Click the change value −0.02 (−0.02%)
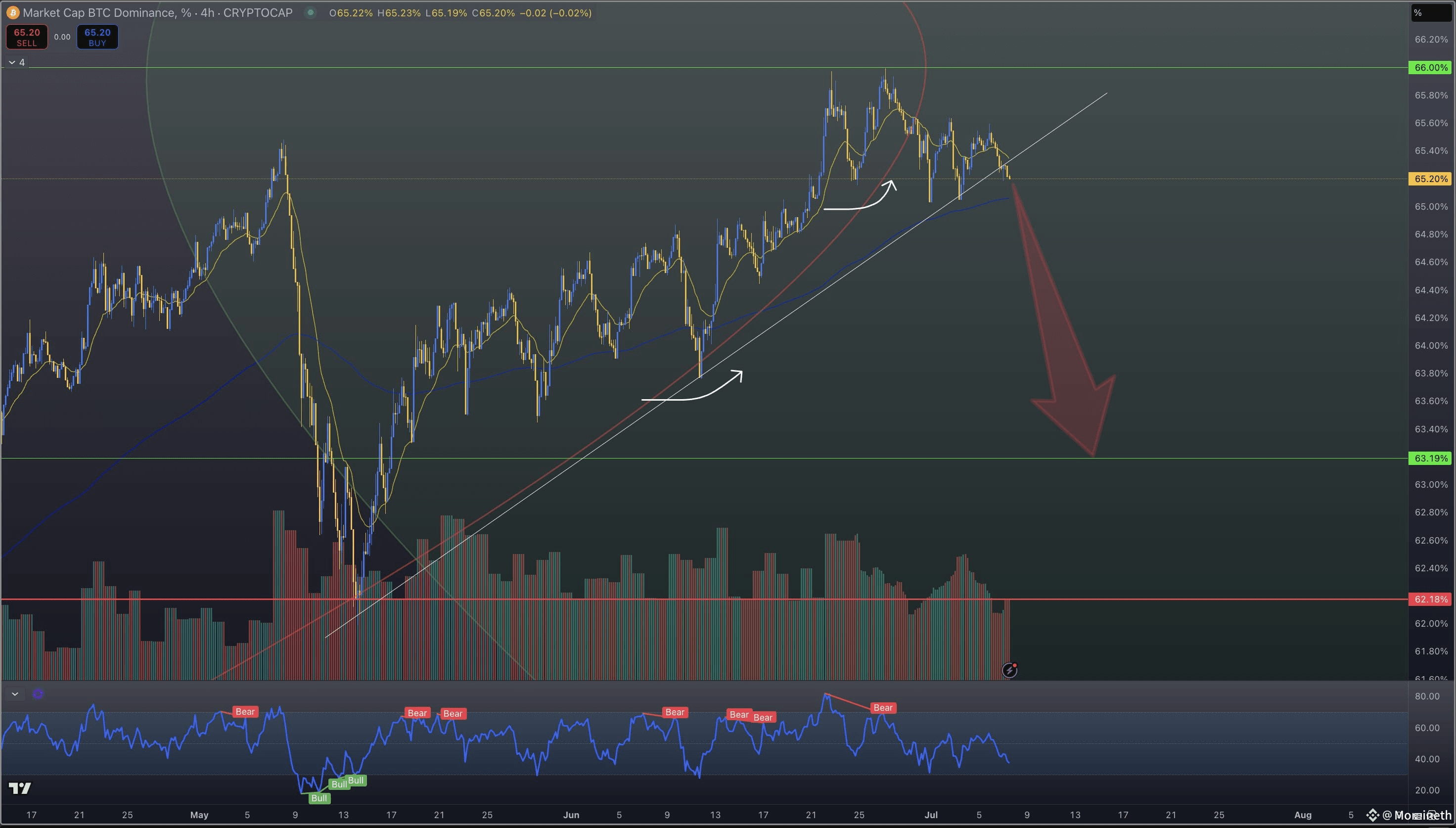Viewport: 1456px width, 828px height. 555,12
